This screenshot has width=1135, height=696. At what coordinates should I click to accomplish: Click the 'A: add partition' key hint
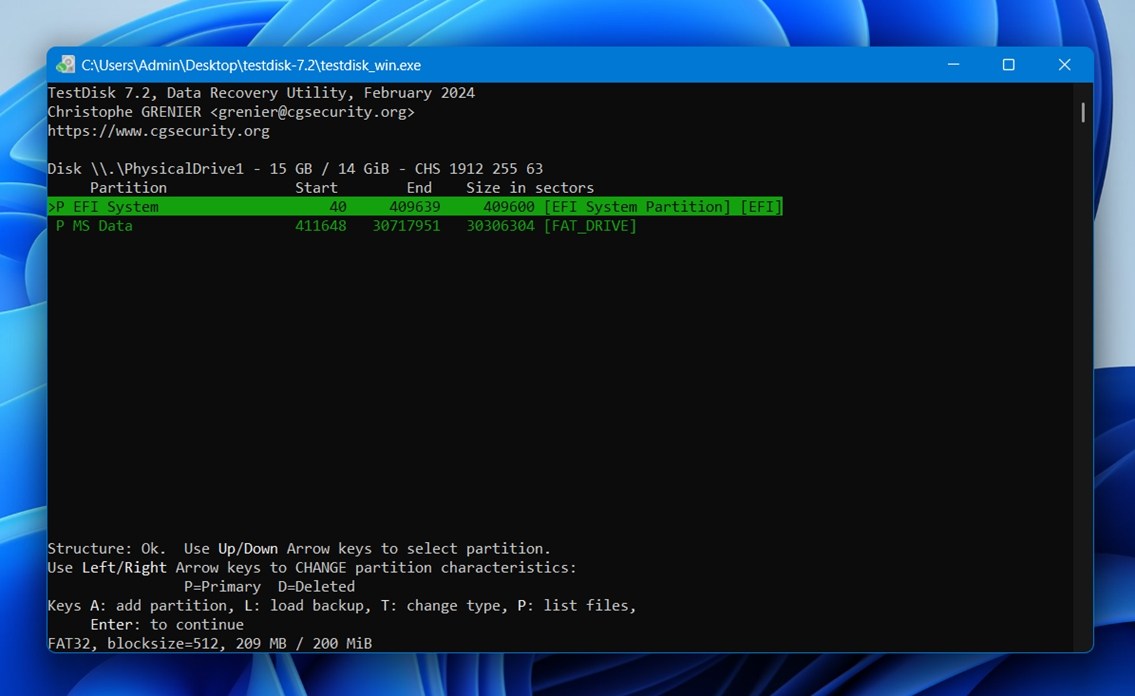coord(159,606)
